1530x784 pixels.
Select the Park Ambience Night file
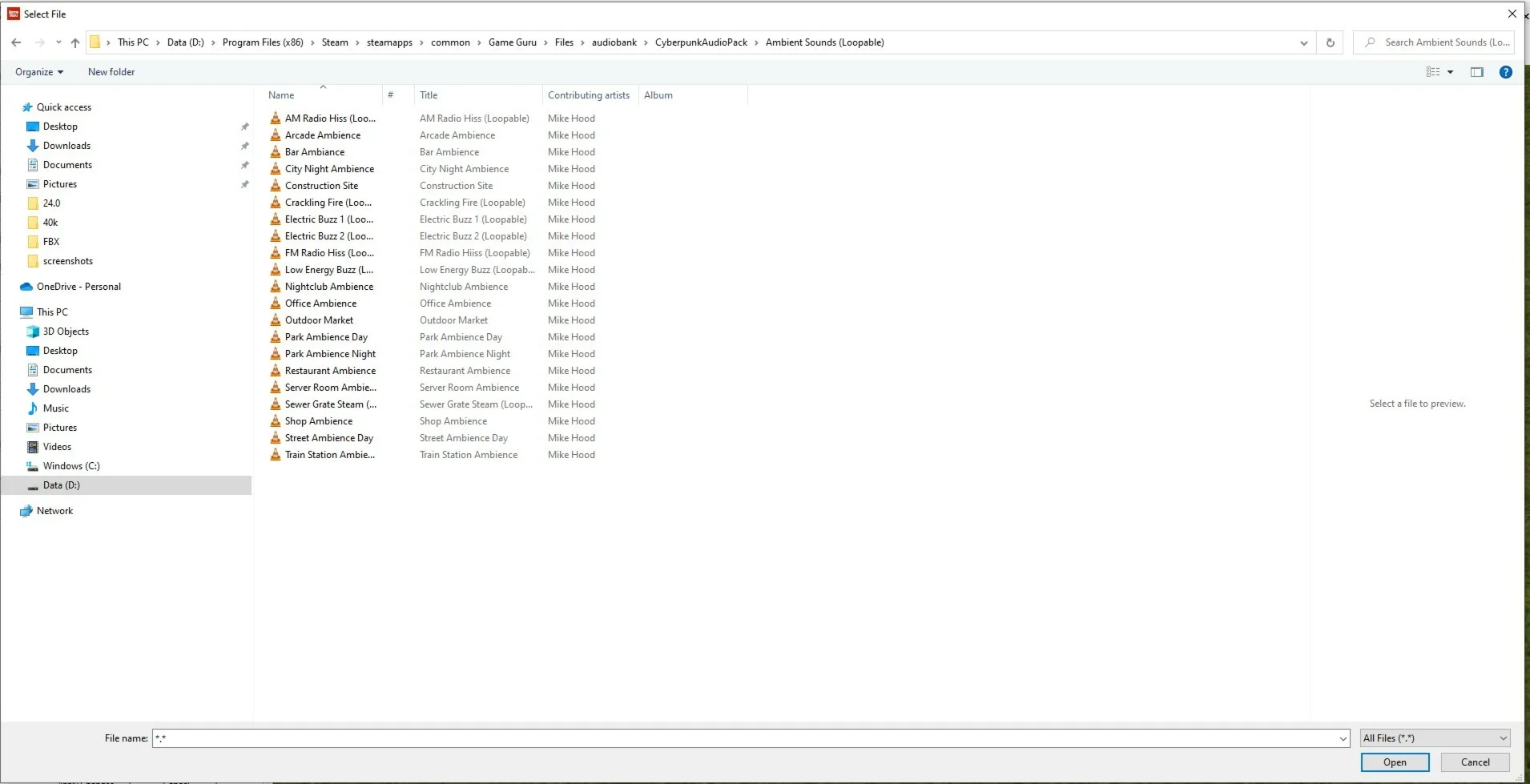[x=330, y=354]
